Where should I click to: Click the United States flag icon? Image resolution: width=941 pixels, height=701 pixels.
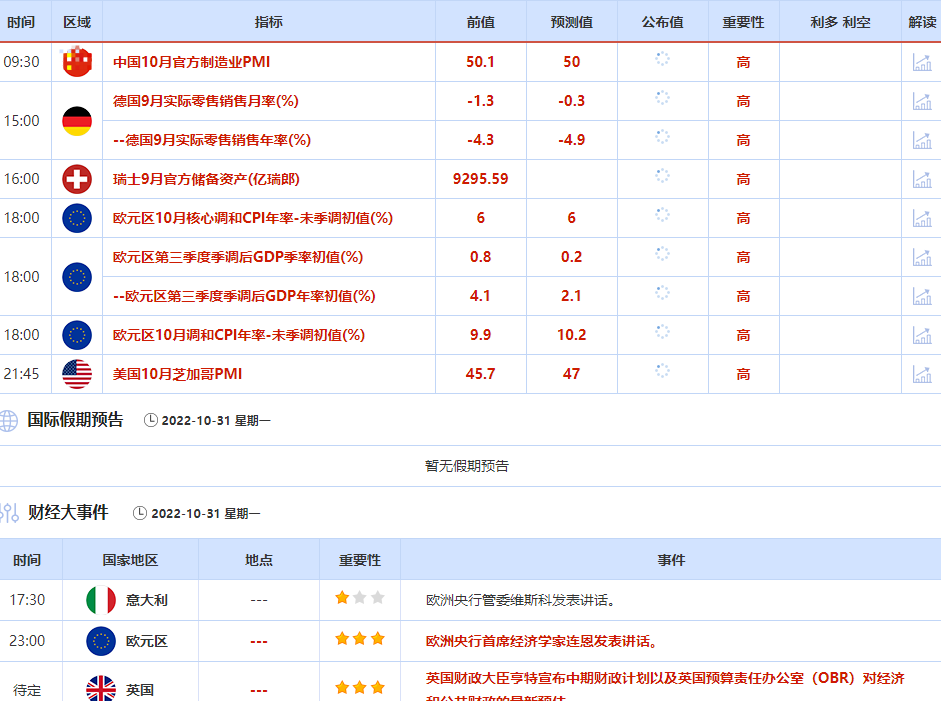pyautogui.click(x=77, y=374)
